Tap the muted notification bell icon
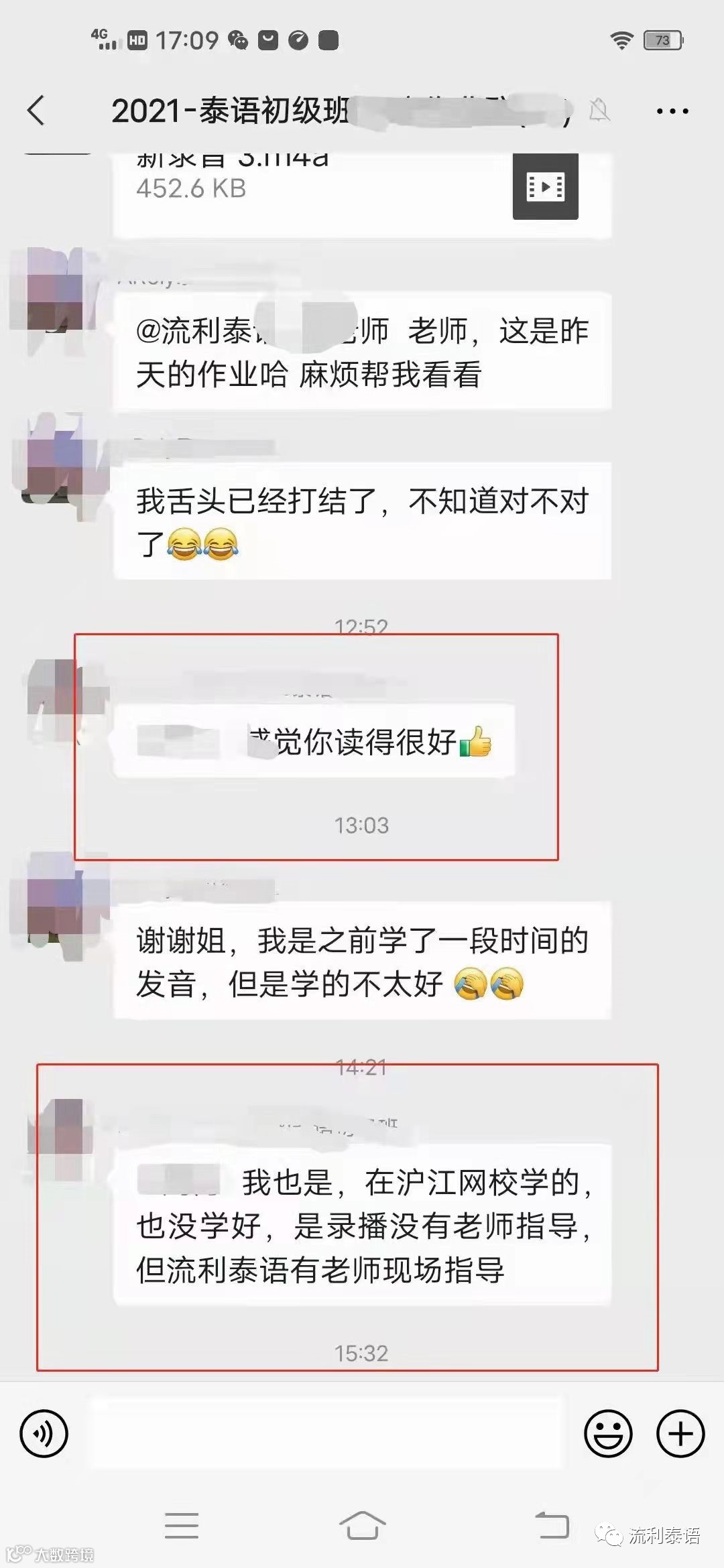 (x=599, y=109)
